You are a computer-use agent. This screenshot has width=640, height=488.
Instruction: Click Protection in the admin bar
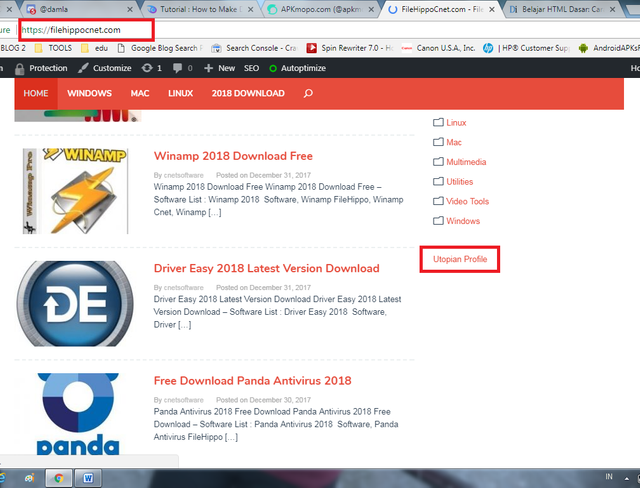click(41, 68)
